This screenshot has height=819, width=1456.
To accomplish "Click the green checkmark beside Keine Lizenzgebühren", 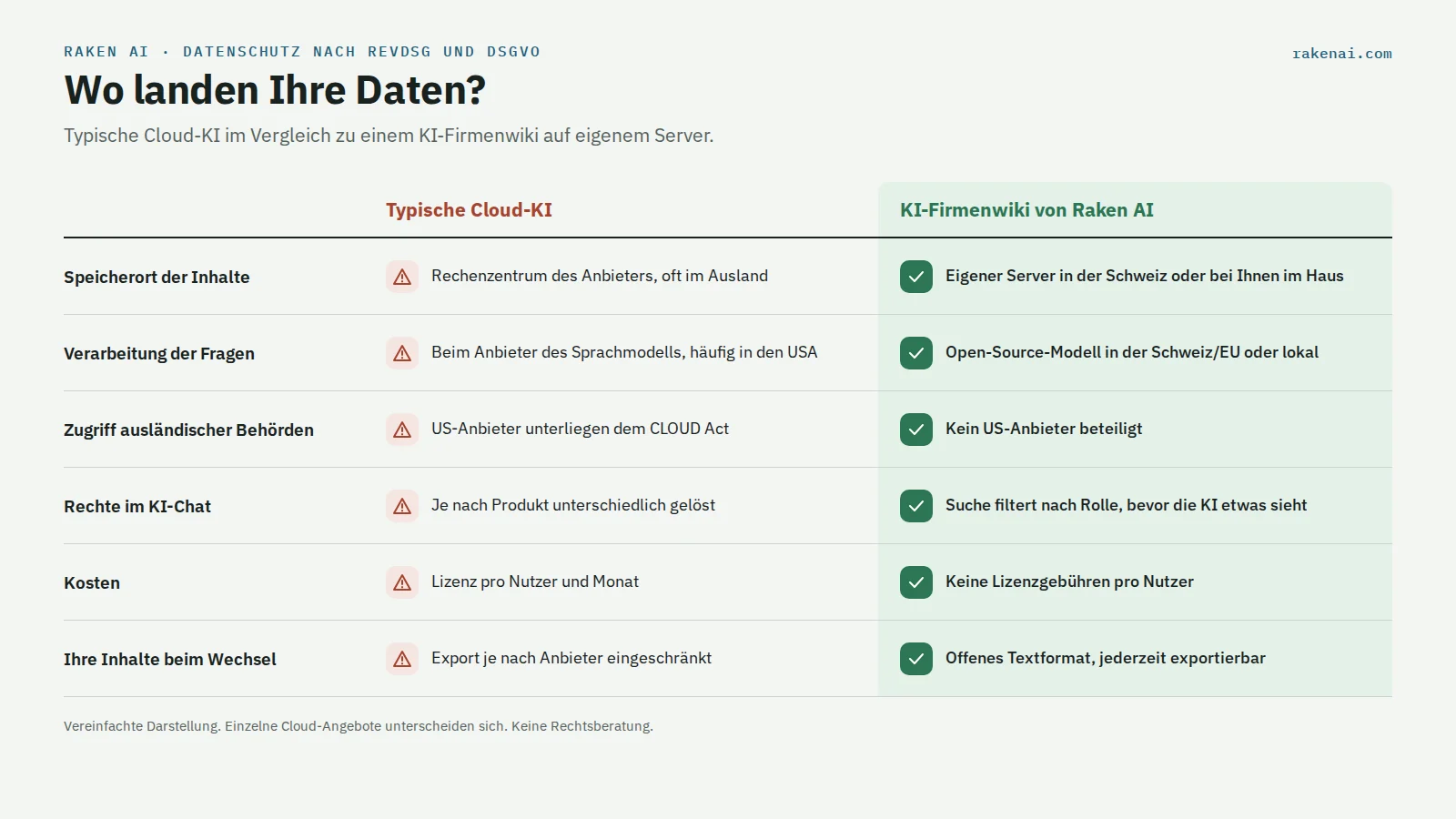I will [x=916, y=582].
